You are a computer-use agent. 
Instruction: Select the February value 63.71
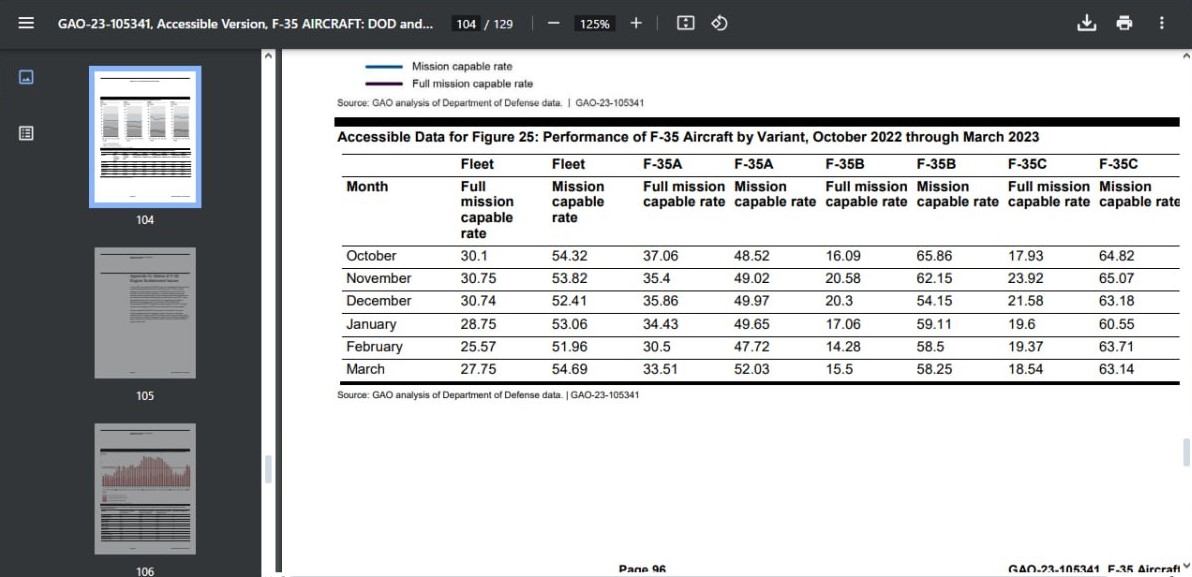tap(1117, 347)
